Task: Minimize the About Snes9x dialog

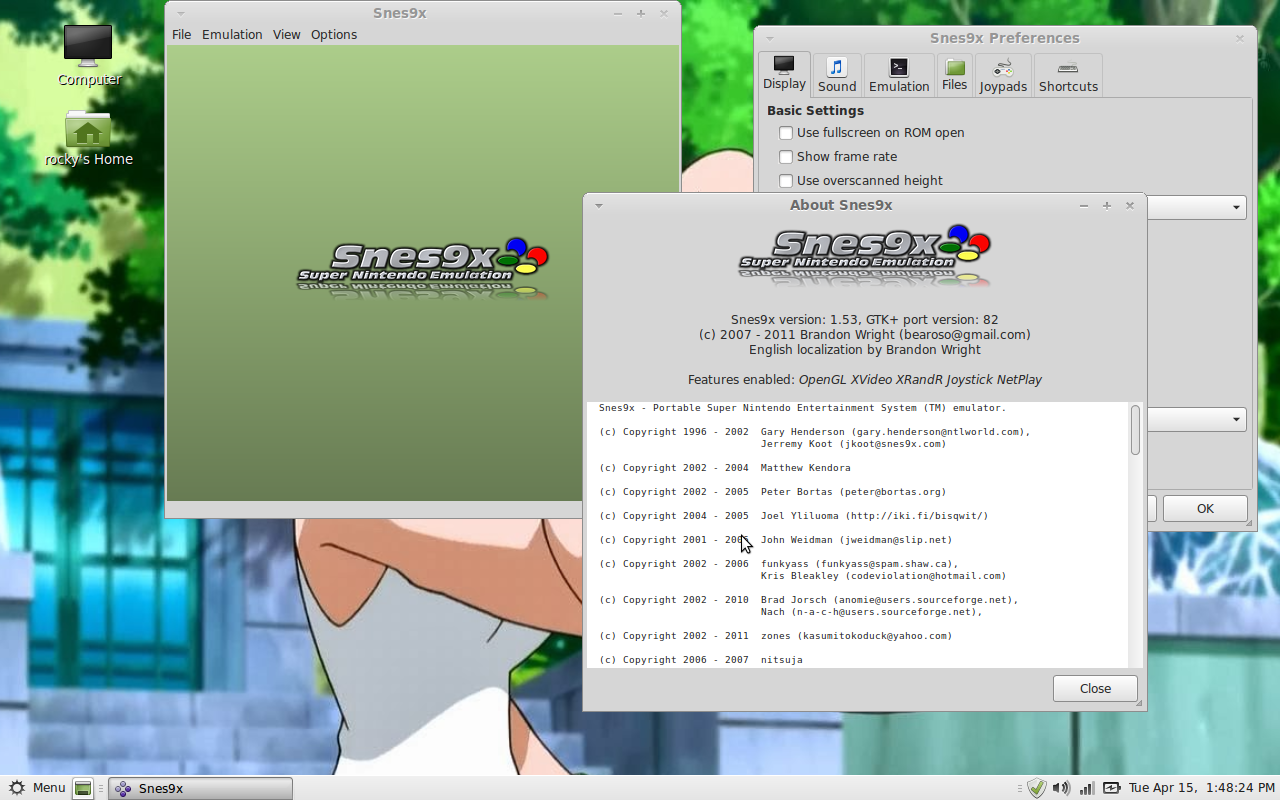Action: coord(1084,205)
